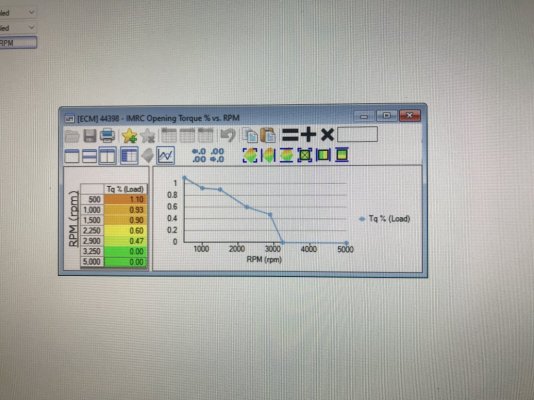Toggle the line chart view icon
The image size is (534, 400).
166,156
